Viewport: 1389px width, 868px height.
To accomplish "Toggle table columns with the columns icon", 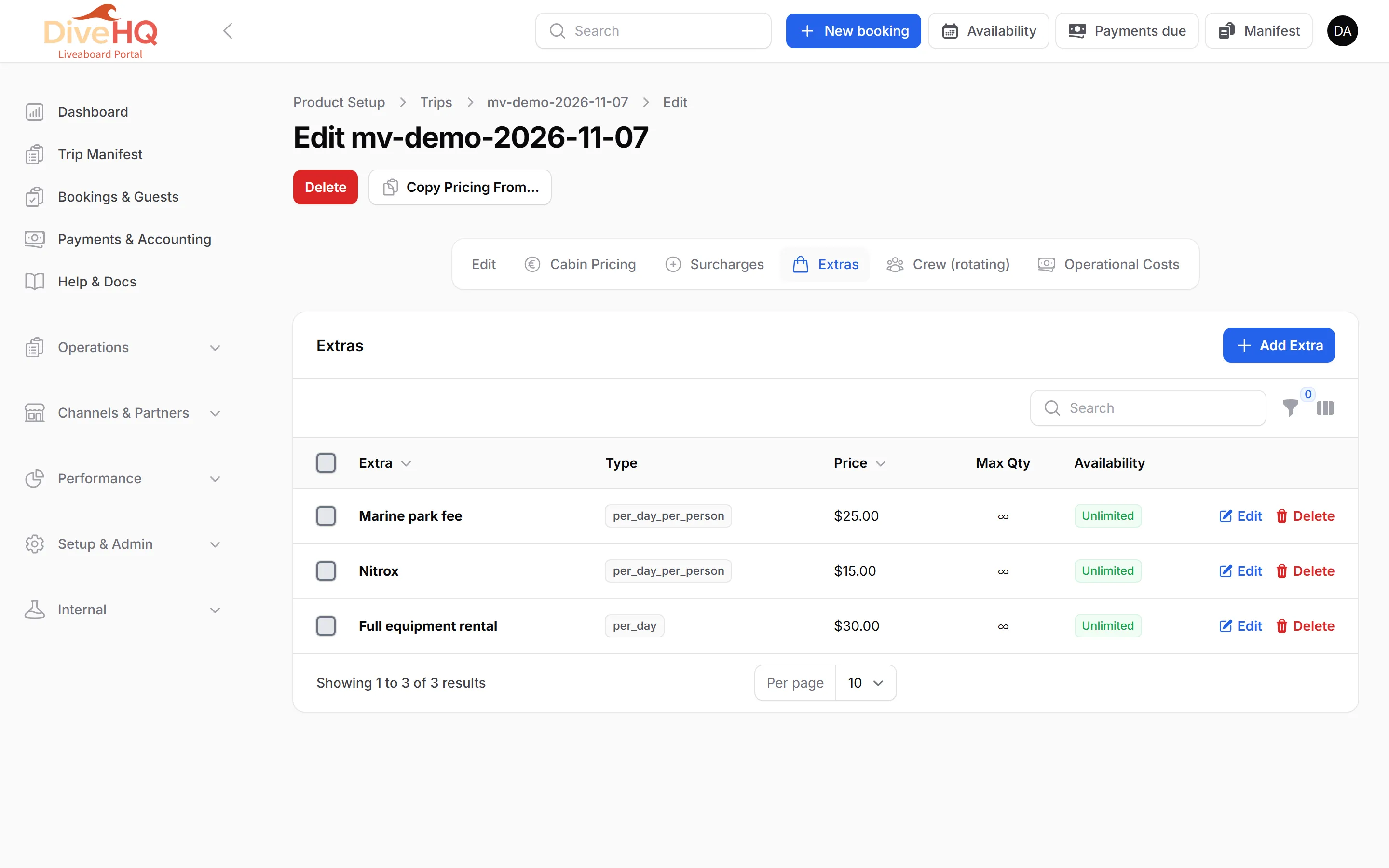I will [1325, 407].
